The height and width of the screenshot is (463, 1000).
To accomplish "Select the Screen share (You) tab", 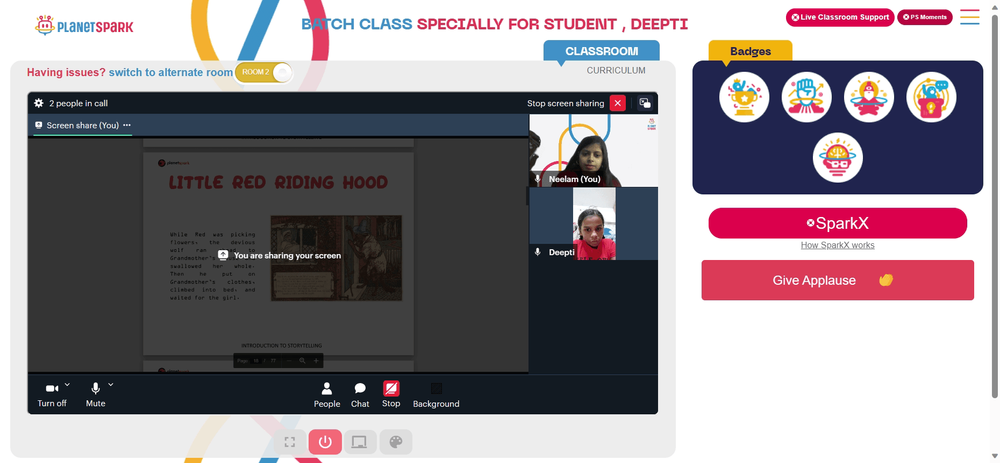I will pyautogui.click(x=82, y=125).
